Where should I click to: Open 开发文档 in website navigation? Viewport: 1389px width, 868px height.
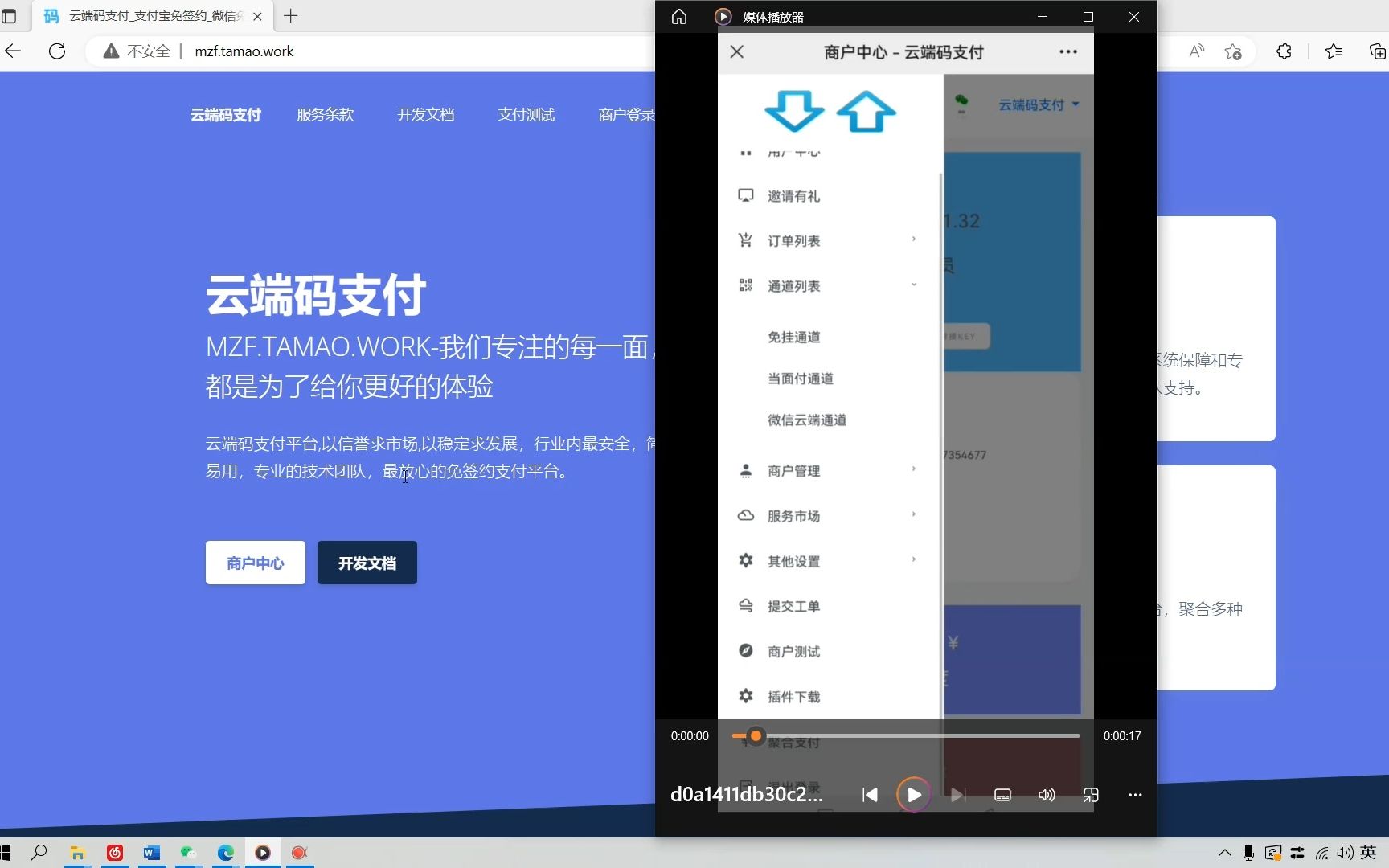pyautogui.click(x=426, y=115)
